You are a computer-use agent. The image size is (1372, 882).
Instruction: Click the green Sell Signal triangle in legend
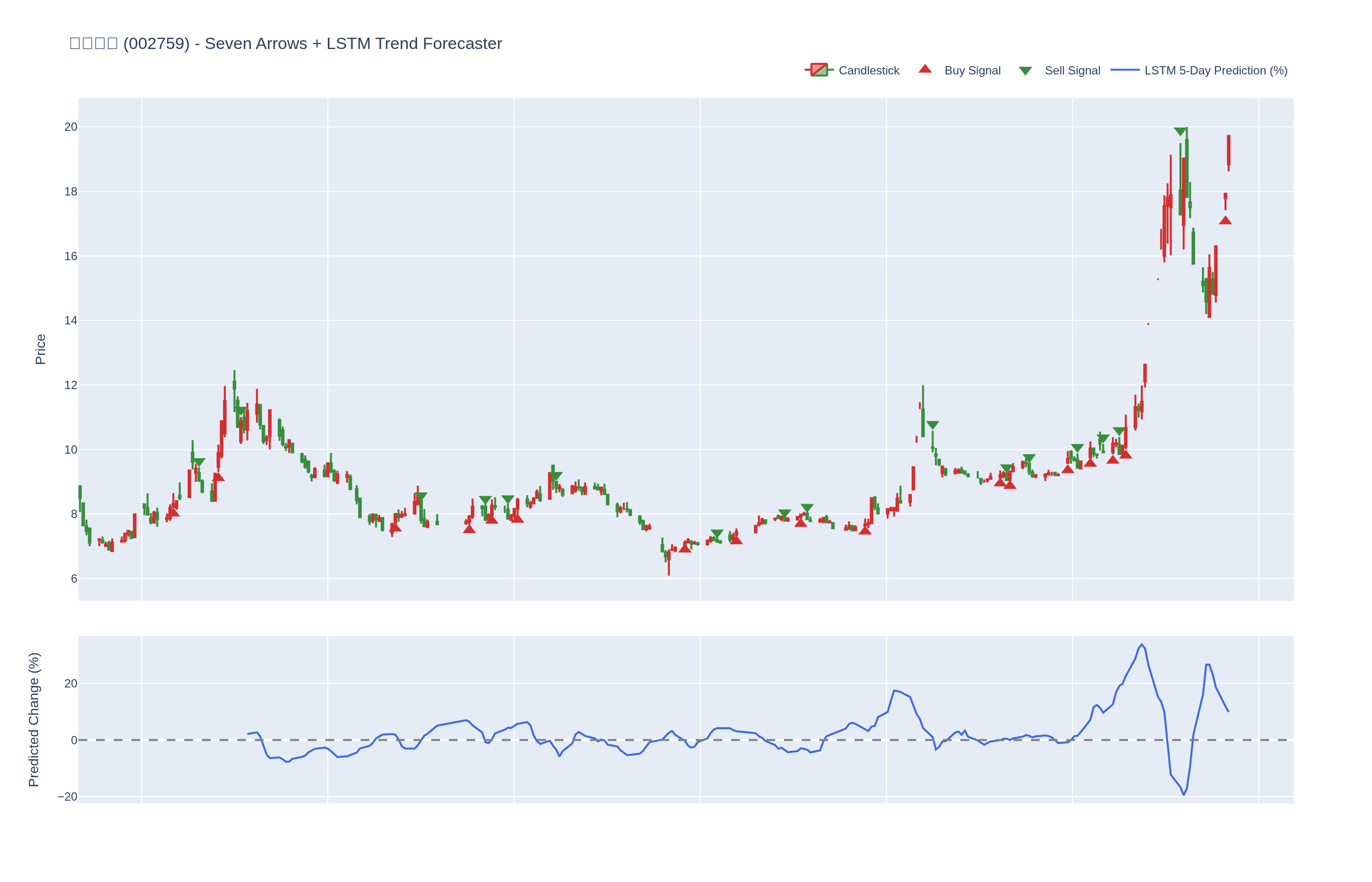pyautogui.click(x=1025, y=71)
